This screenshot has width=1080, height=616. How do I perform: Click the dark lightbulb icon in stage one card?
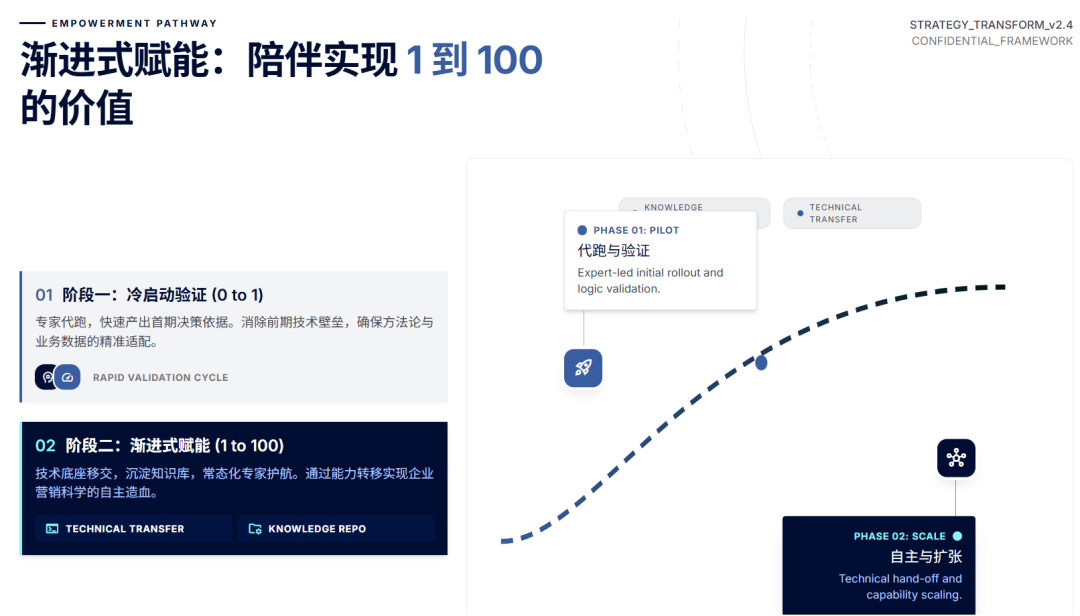(46, 377)
